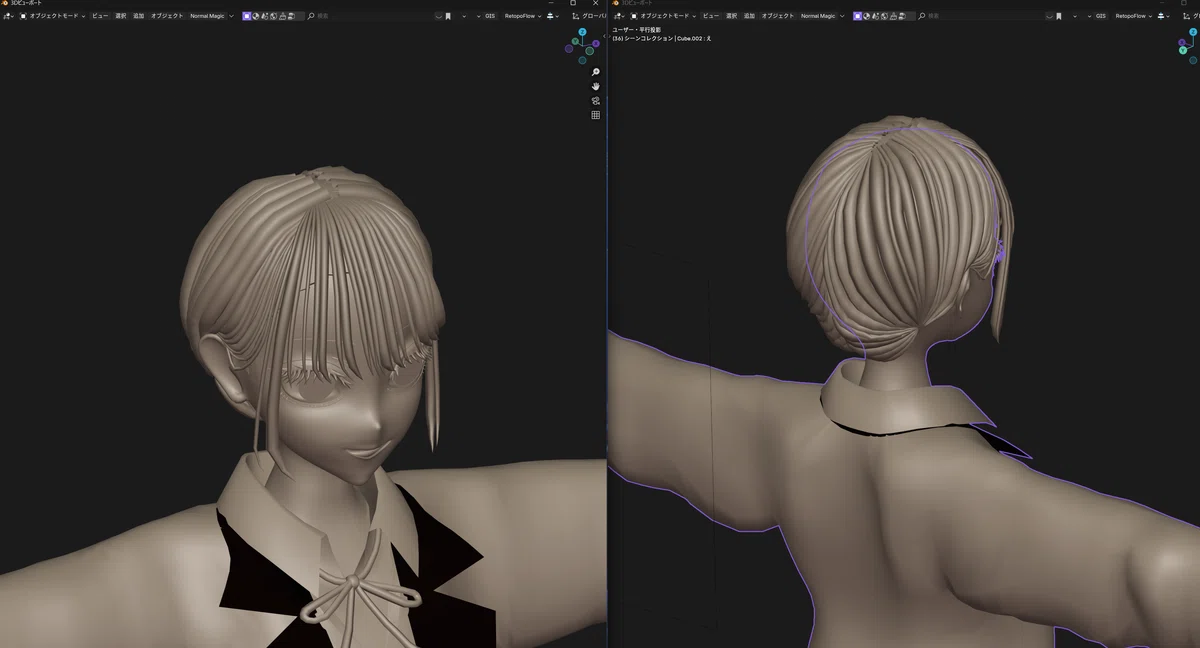Toggle highlighted square icon in right viewport header
1200x648 pixels.
(858, 16)
